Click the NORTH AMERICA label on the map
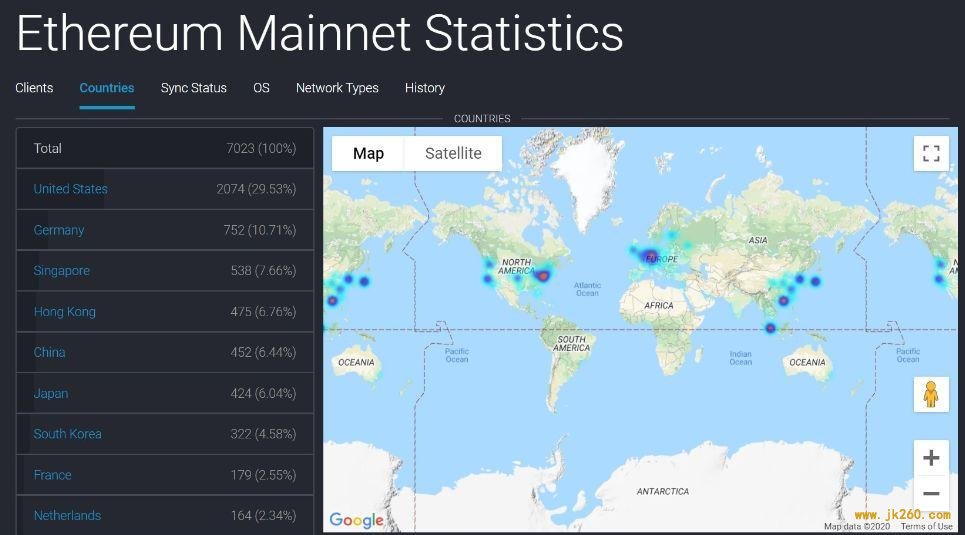965x535 pixels. tap(516, 267)
